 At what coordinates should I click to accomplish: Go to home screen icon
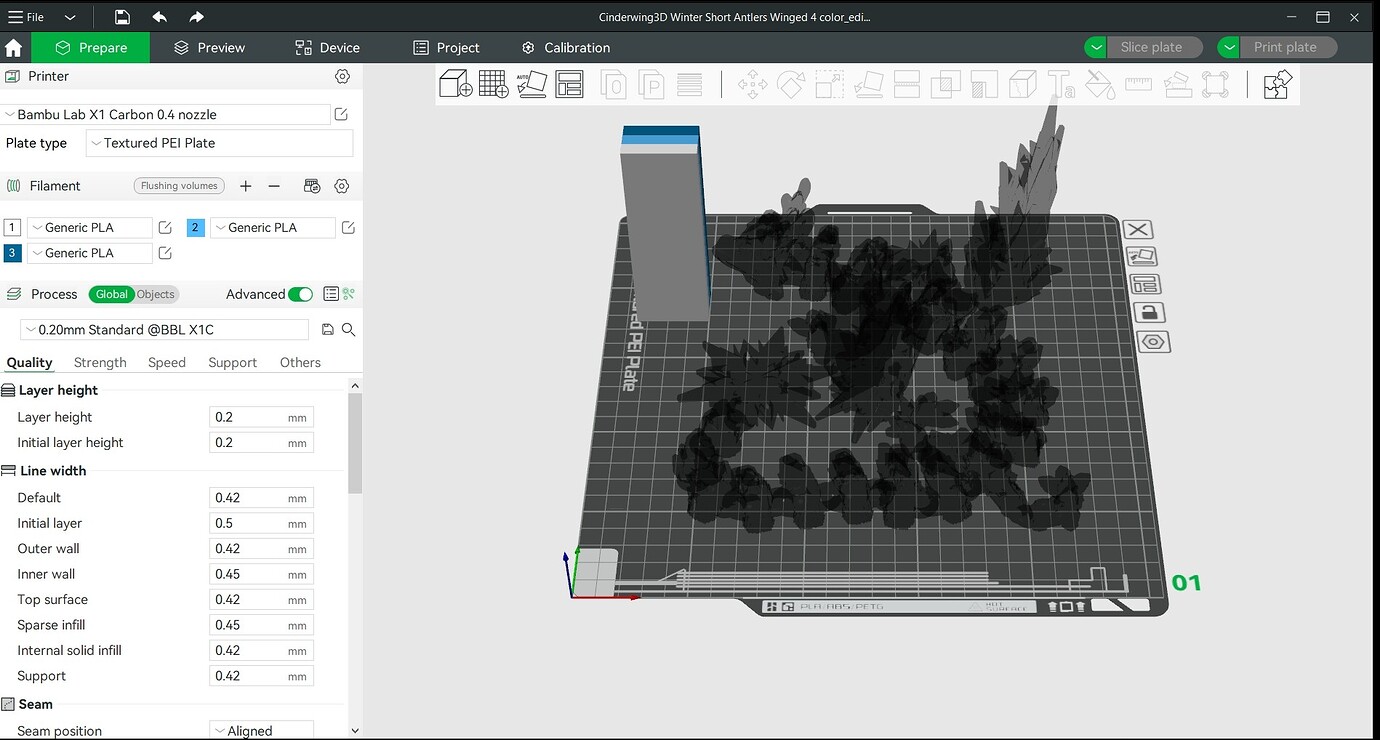[14, 47]
